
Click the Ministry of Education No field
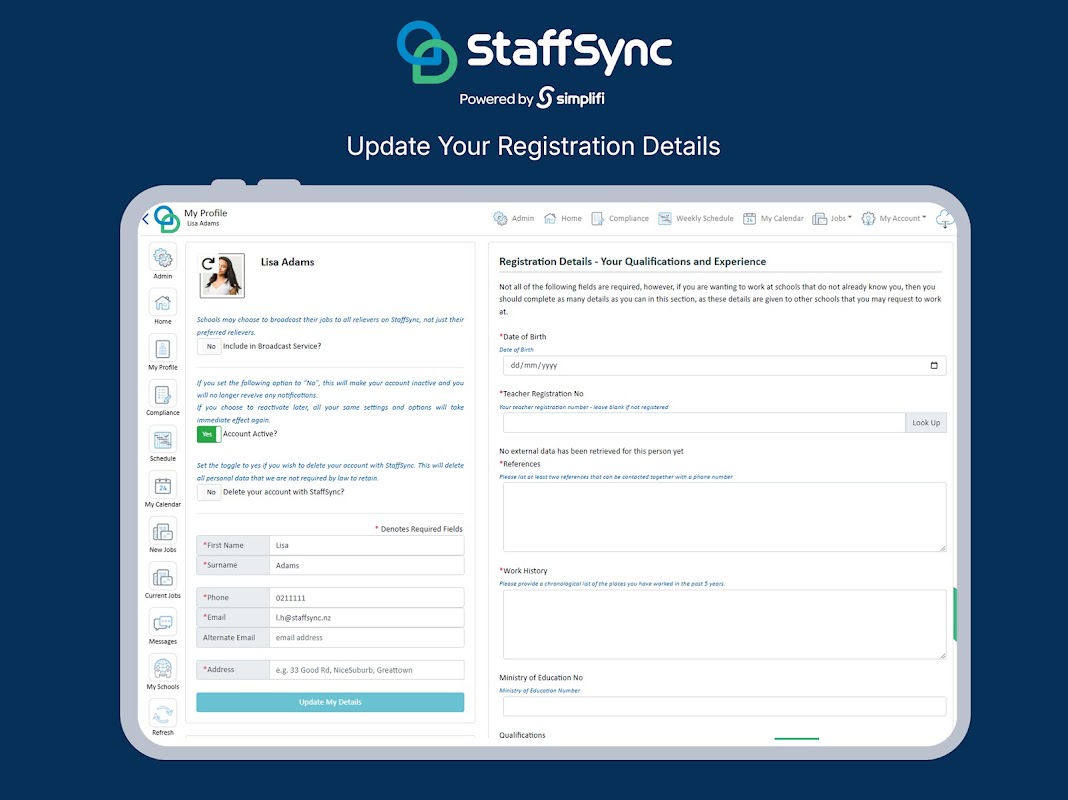pyautogui.click(x=725, y=706)
